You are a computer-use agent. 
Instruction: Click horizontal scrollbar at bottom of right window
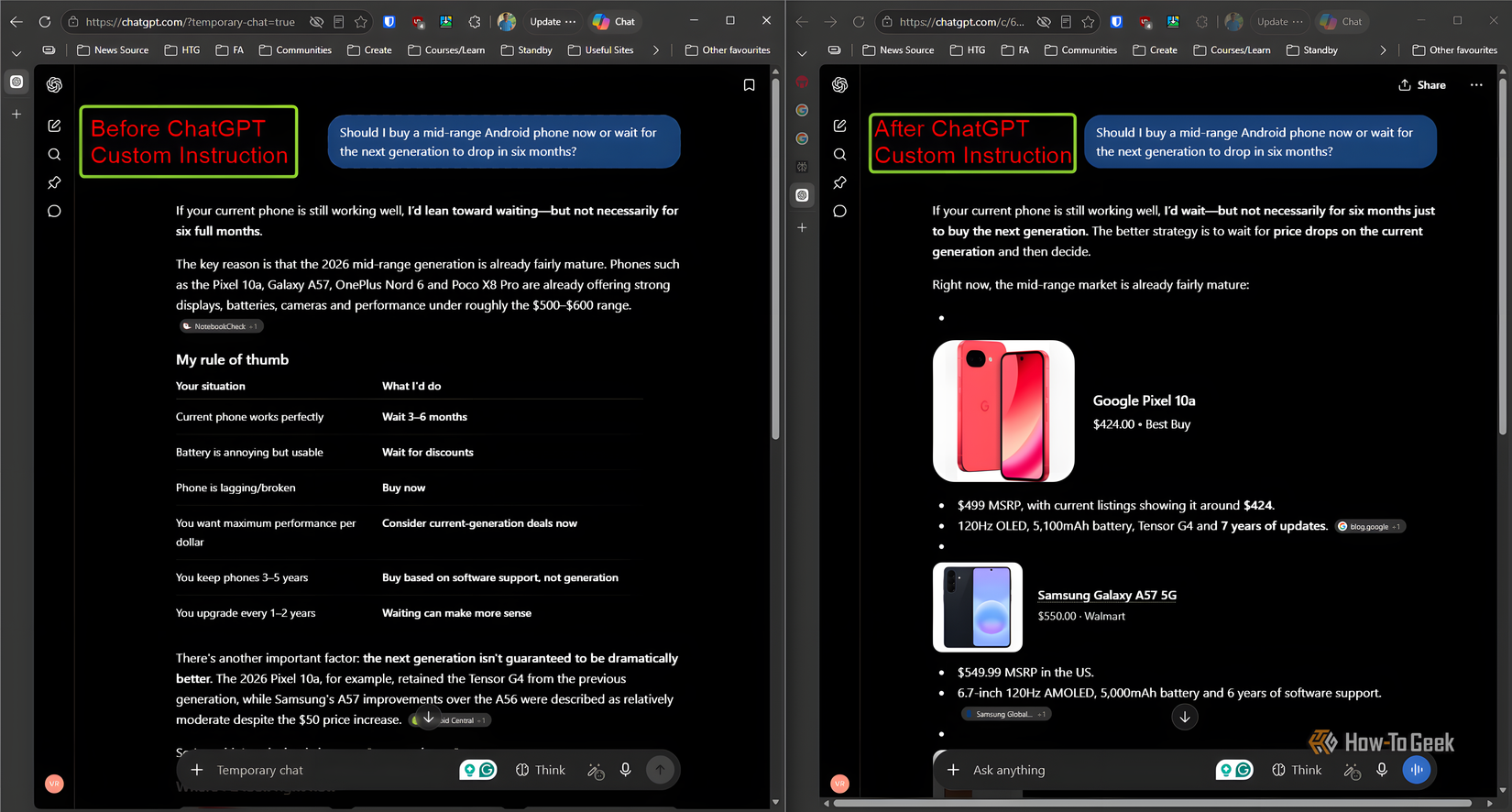pos(1152,803)
